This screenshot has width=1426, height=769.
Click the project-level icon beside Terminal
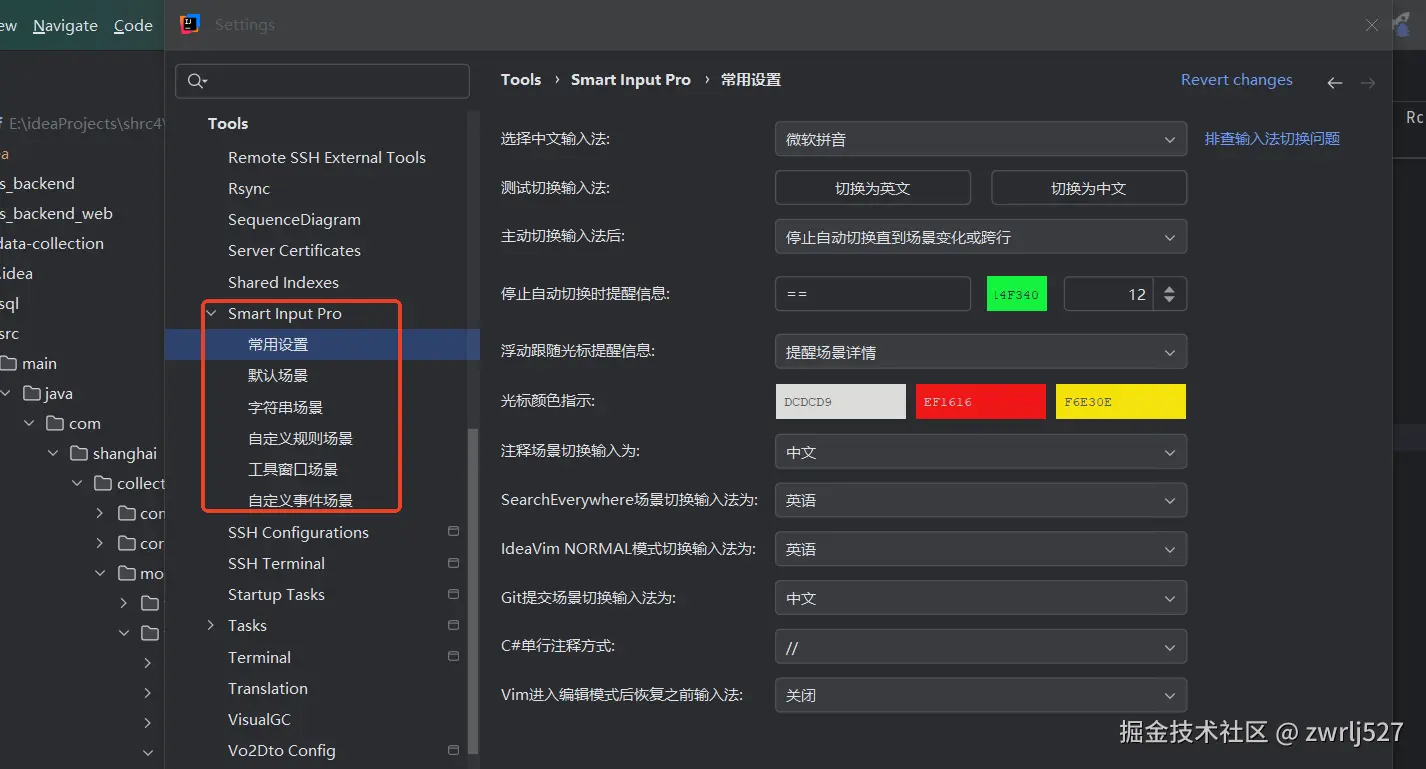[x=453, y=657]
